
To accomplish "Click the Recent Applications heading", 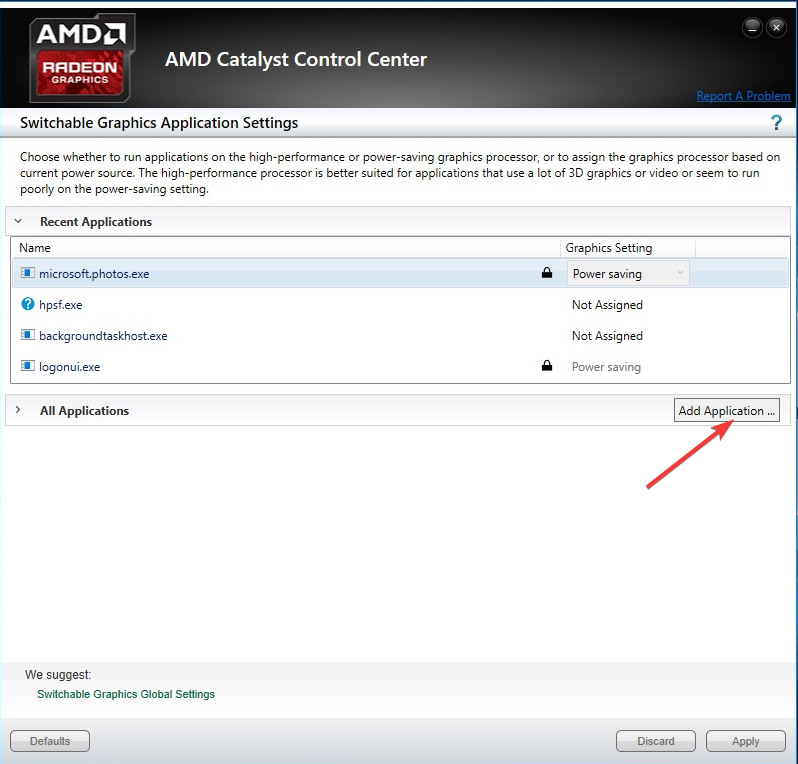I will 96,222.
